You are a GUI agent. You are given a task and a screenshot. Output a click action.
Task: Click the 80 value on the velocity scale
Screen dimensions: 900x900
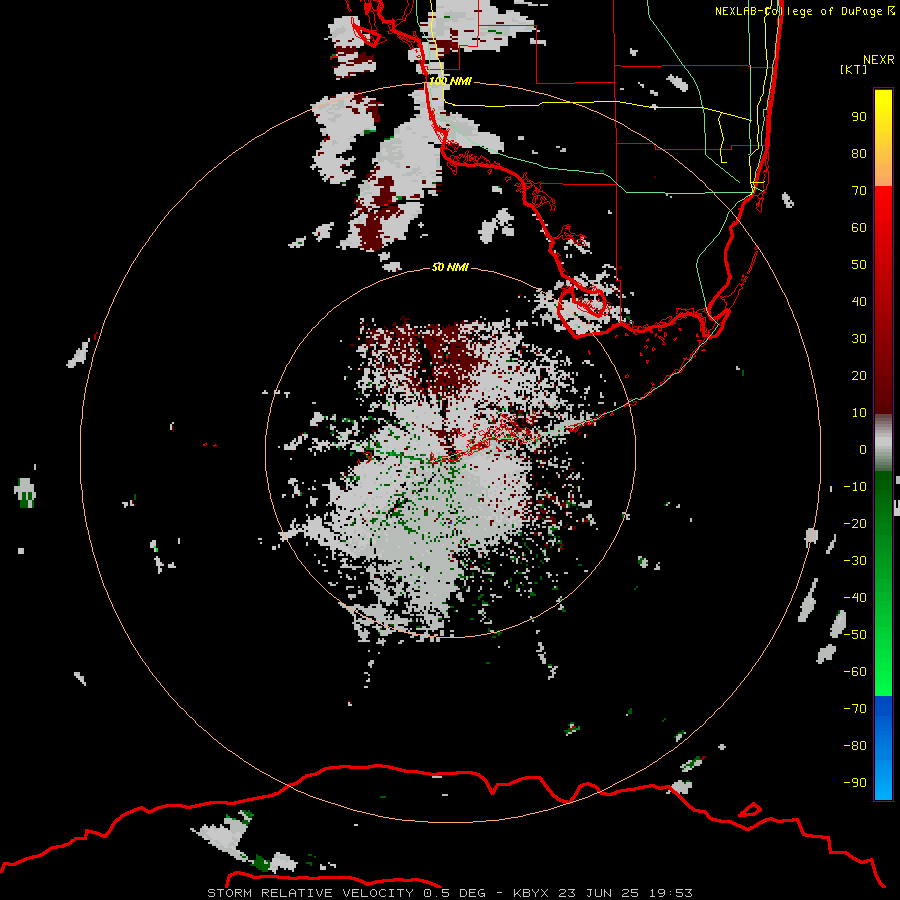[859, 154]
